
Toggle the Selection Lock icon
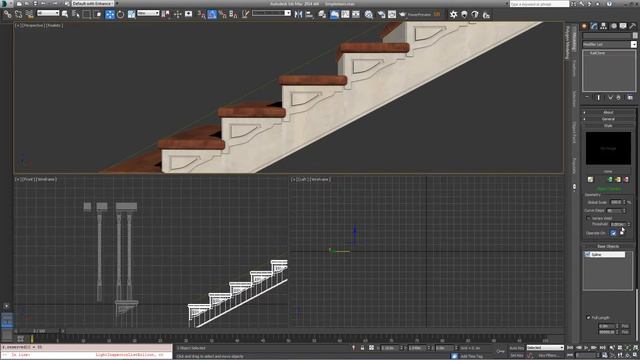click(x=362, y=348)
